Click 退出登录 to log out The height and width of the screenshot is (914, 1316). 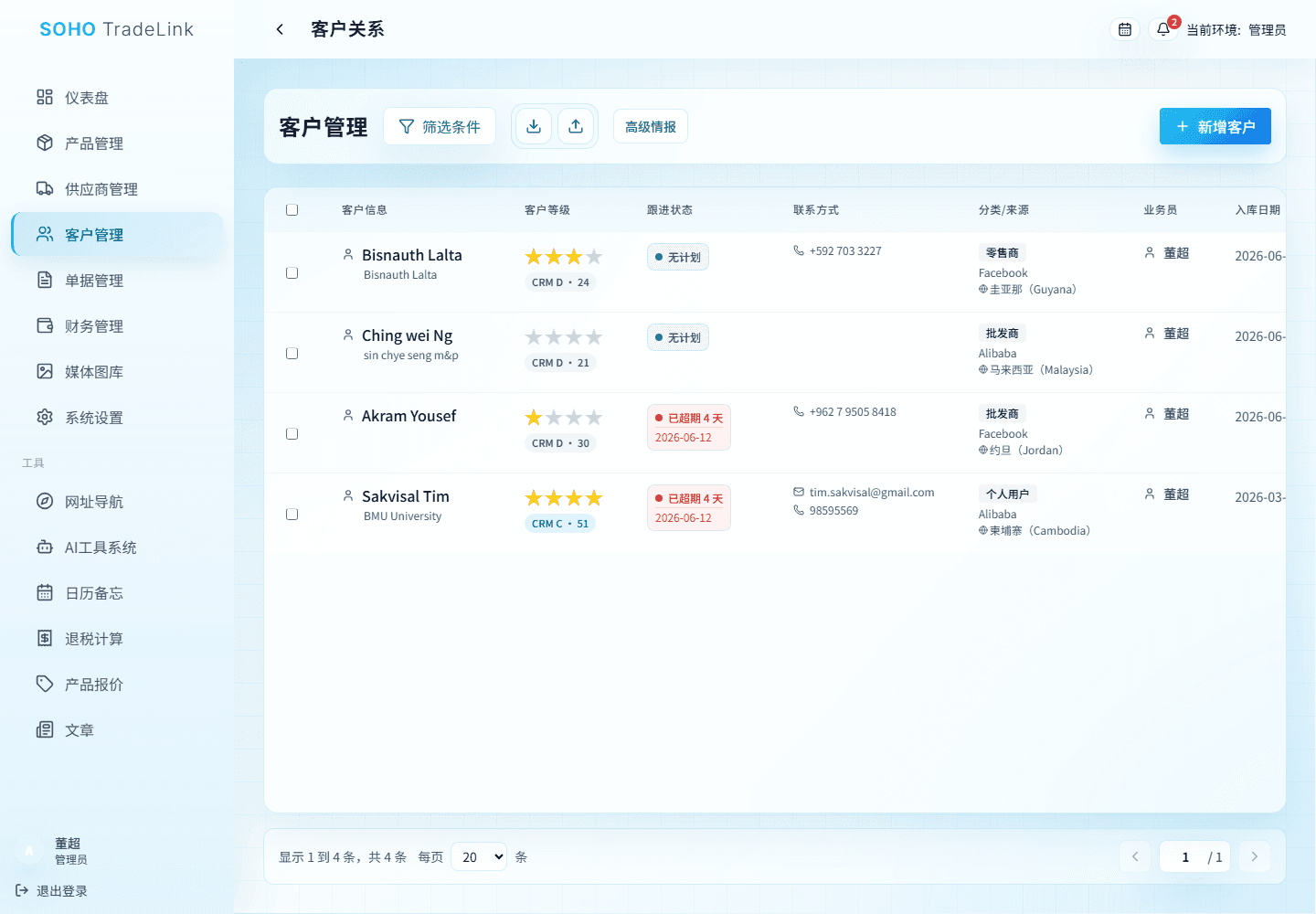point(52,890)
